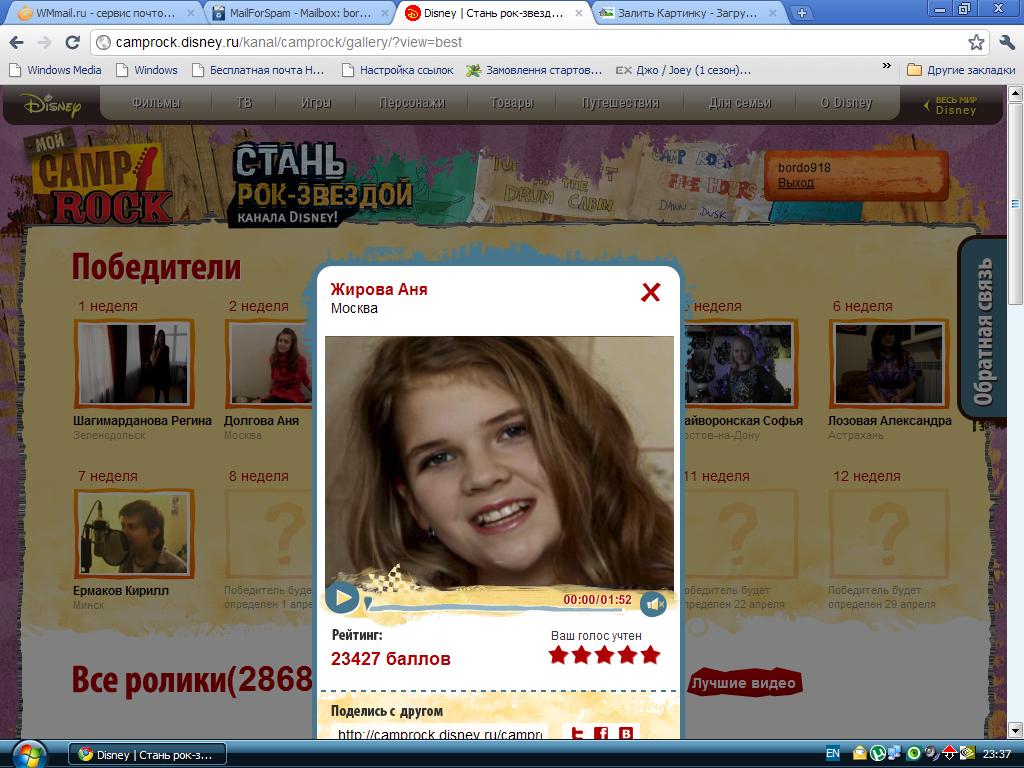1024x768 pixels.
Task: Open the network connections tray icon
Action: [x=893, y=754]
